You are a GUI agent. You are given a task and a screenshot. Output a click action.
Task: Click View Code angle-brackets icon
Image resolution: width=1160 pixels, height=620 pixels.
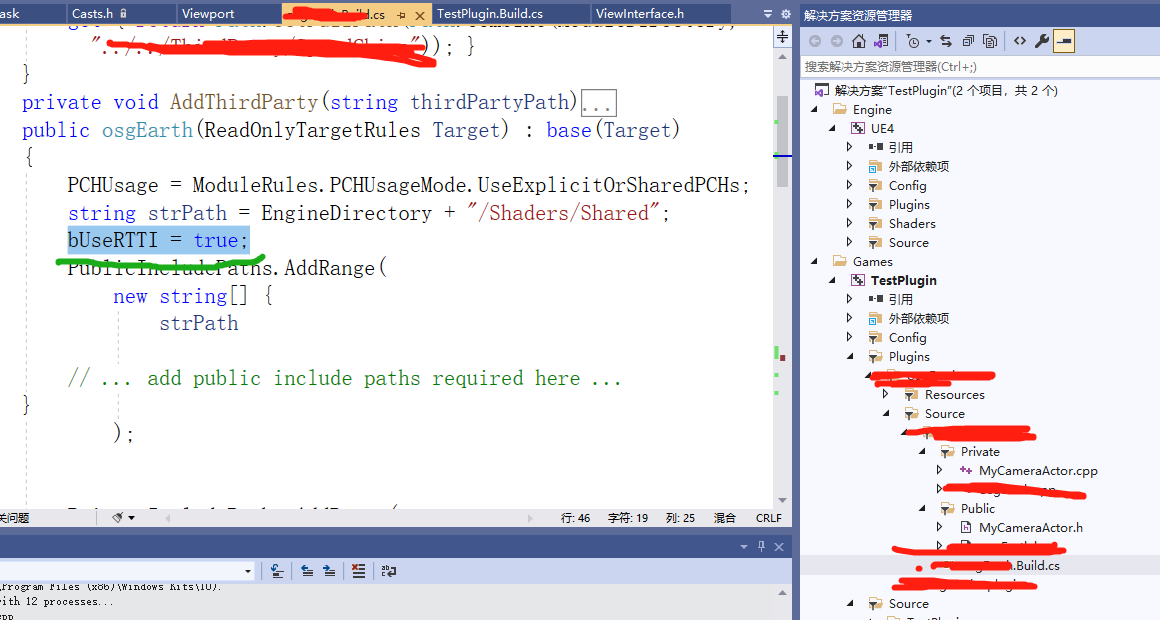(1020, 41)
